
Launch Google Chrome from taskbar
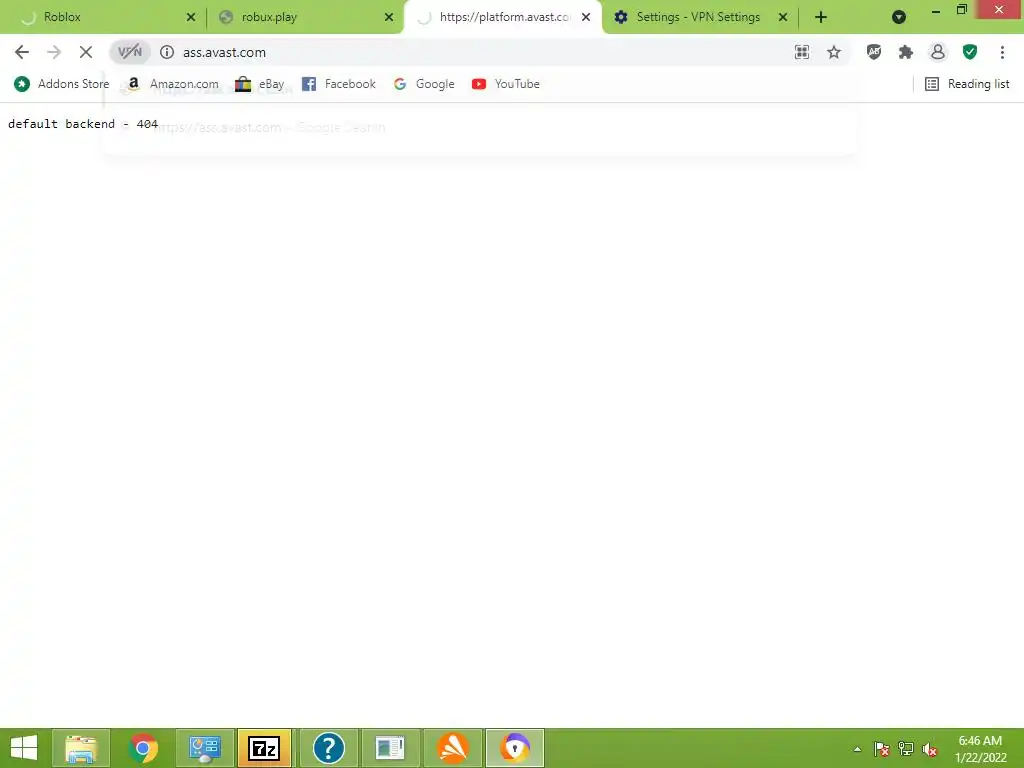pos(143,748)
